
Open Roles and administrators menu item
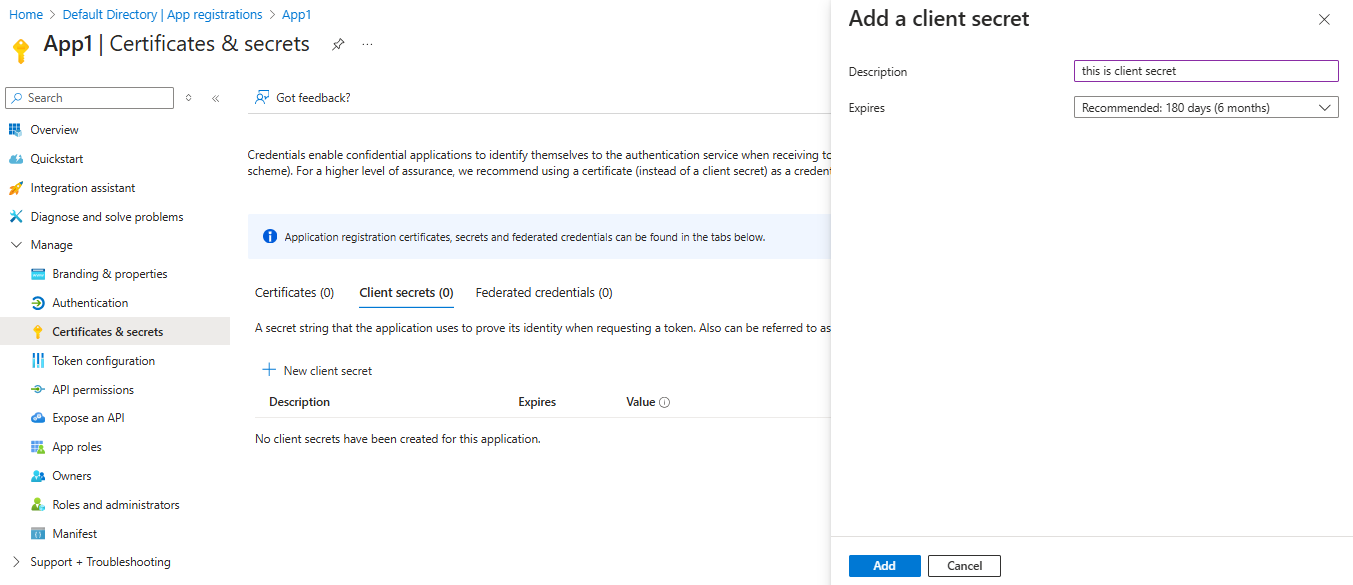click(x=115, y=505)
